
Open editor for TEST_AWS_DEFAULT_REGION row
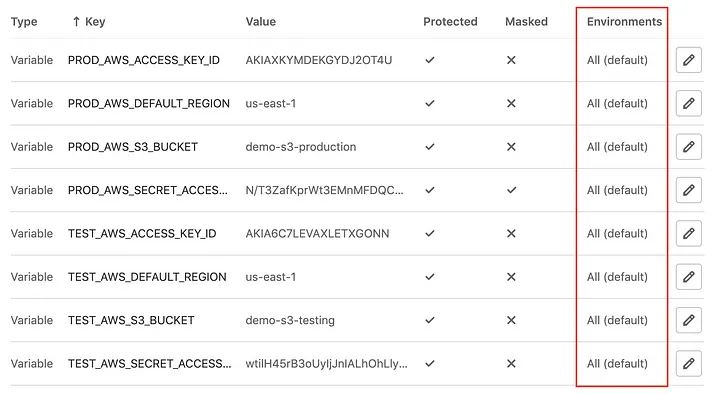coord(688,277)
